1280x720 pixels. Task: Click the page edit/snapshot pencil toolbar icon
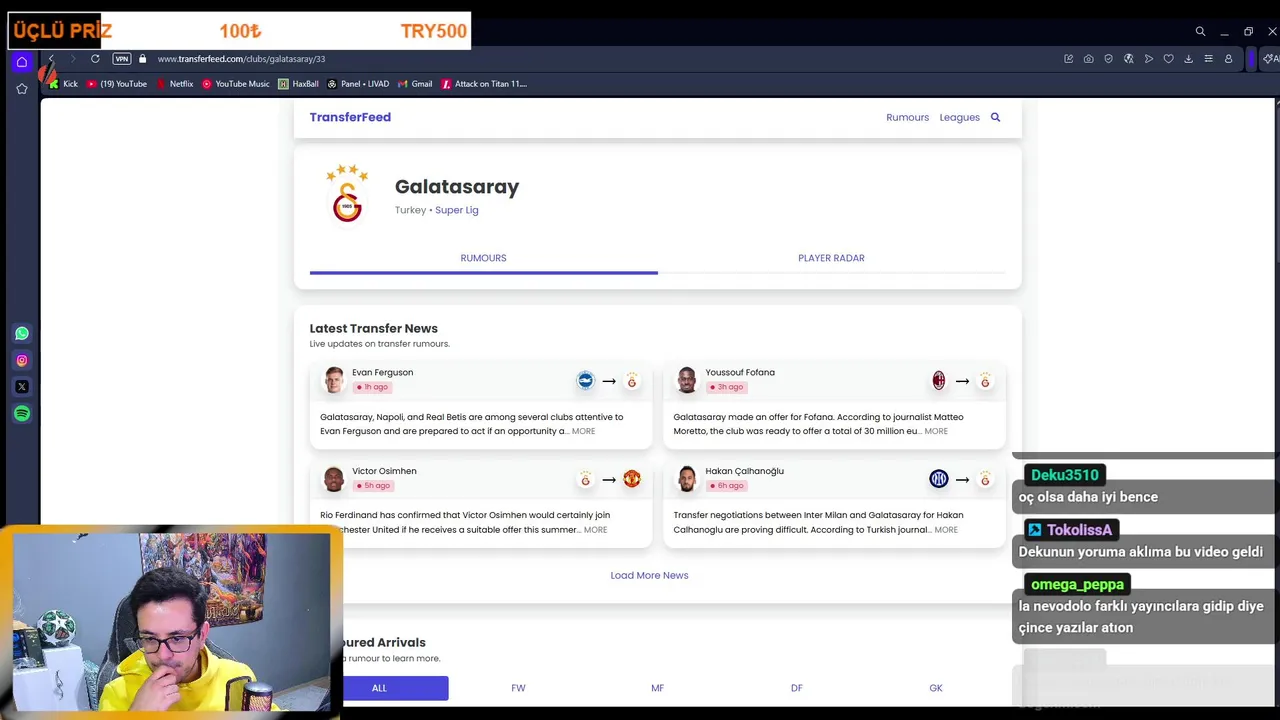[x=1068, y=59]
